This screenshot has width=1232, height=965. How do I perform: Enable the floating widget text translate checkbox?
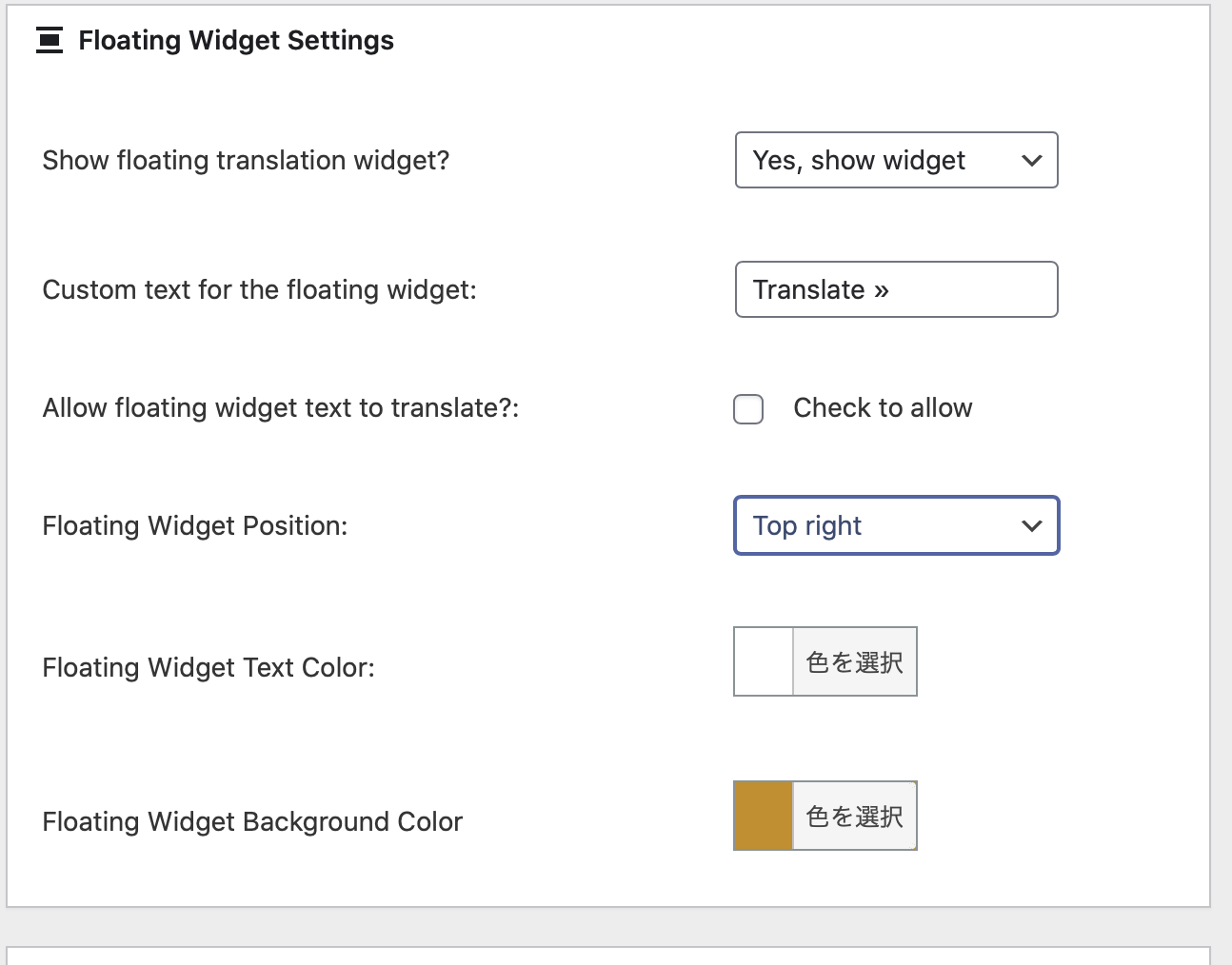pyautogui.click(x=748, y=409)
